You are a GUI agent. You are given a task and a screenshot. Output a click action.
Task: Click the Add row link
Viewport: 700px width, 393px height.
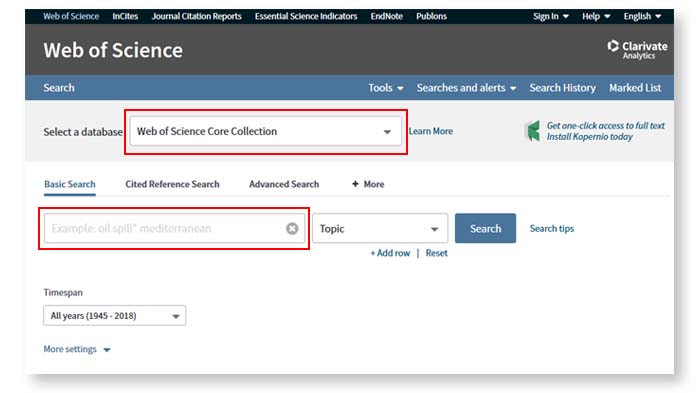(390, 253)
